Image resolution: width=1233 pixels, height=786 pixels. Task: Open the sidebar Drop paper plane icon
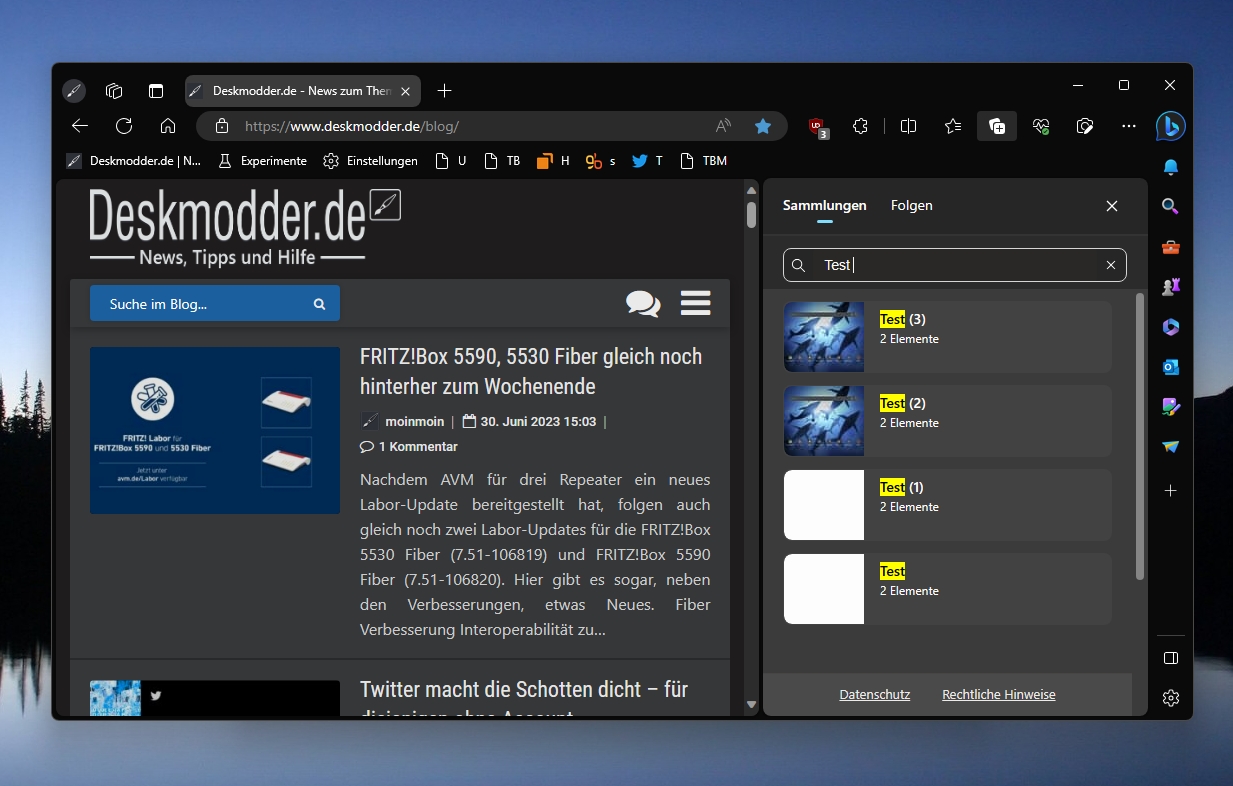[1171, 447]
